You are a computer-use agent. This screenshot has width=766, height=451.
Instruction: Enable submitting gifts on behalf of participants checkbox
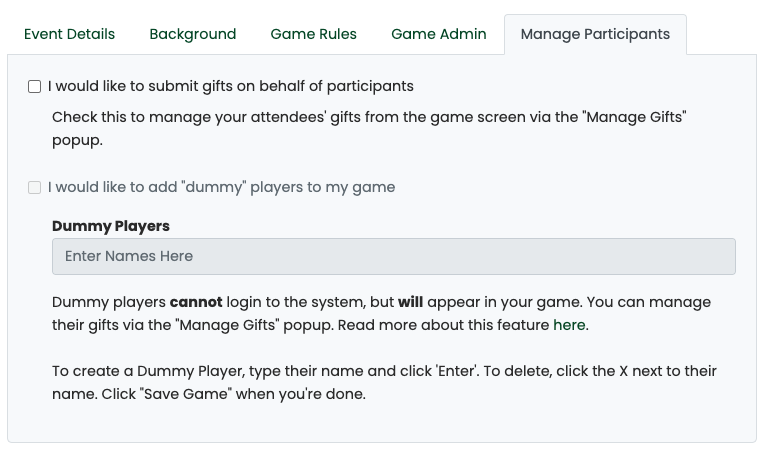pos(35,87)
